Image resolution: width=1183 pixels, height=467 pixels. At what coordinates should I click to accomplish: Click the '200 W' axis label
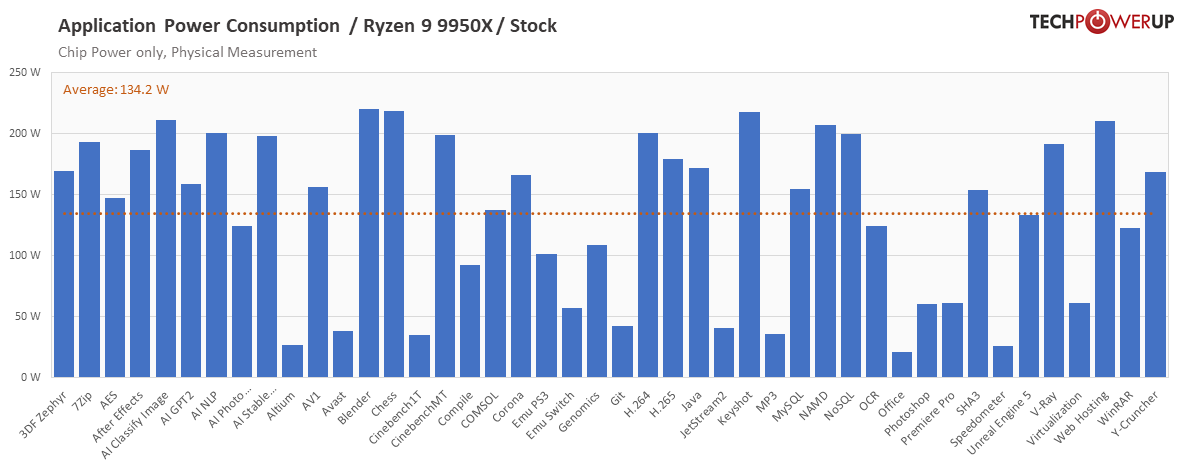(27, 134)
